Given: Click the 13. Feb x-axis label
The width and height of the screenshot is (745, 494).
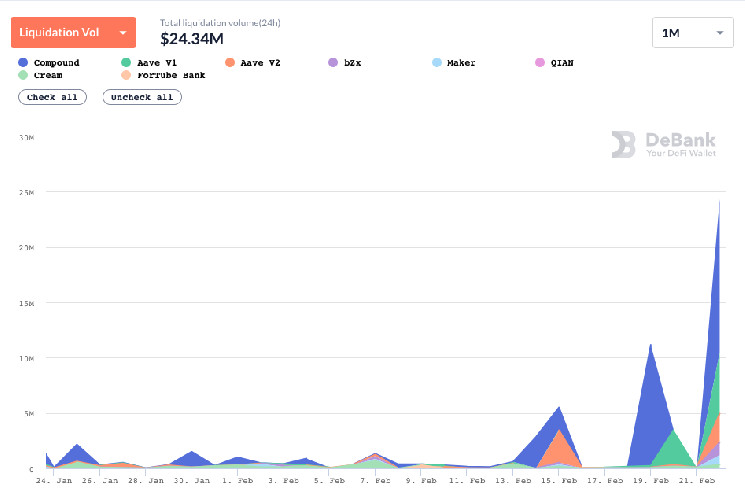Looking at the screenshot, I should coord(513,481).
